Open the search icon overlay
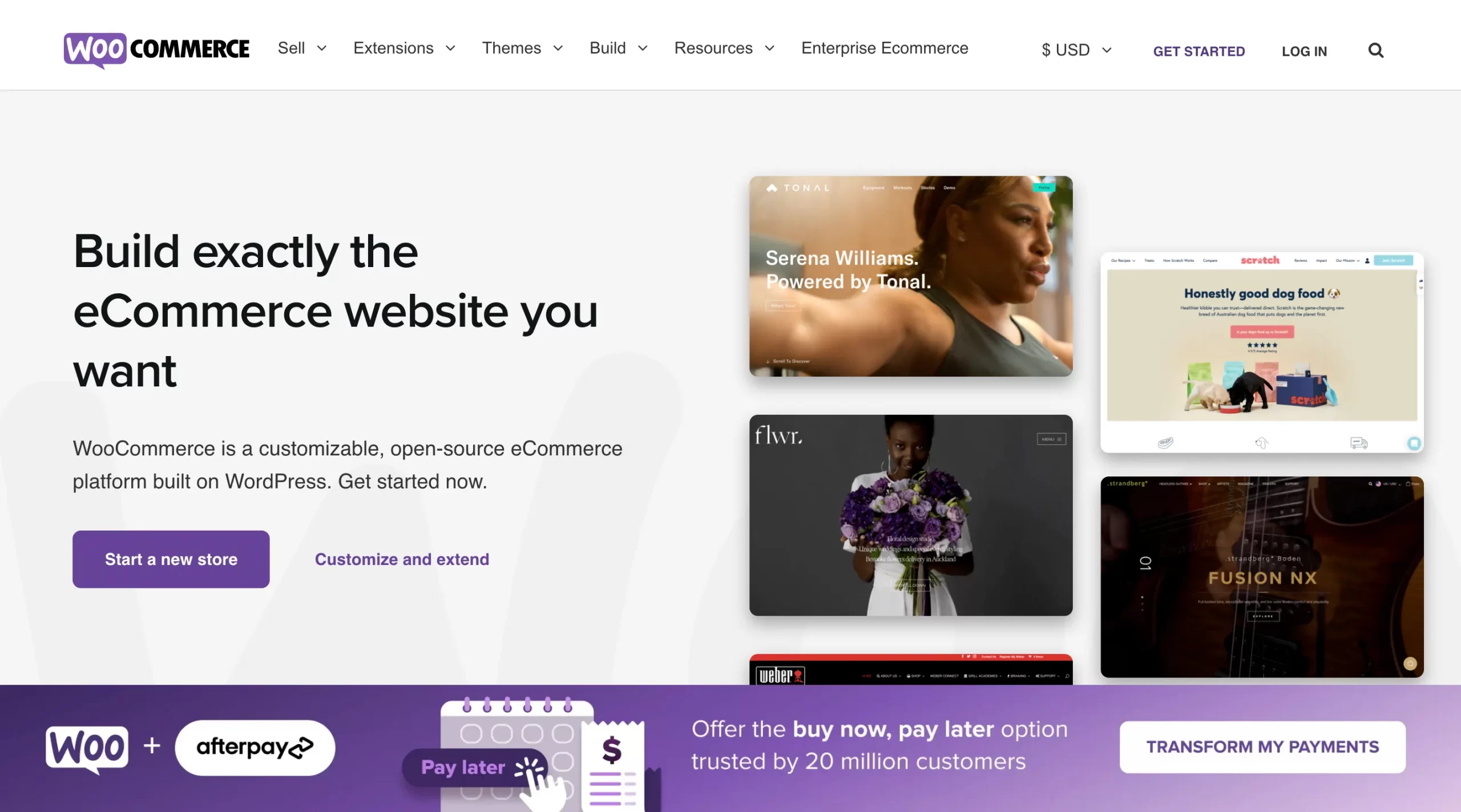Viewport: 1461px width, 812px height. (x=1376, y=51)
